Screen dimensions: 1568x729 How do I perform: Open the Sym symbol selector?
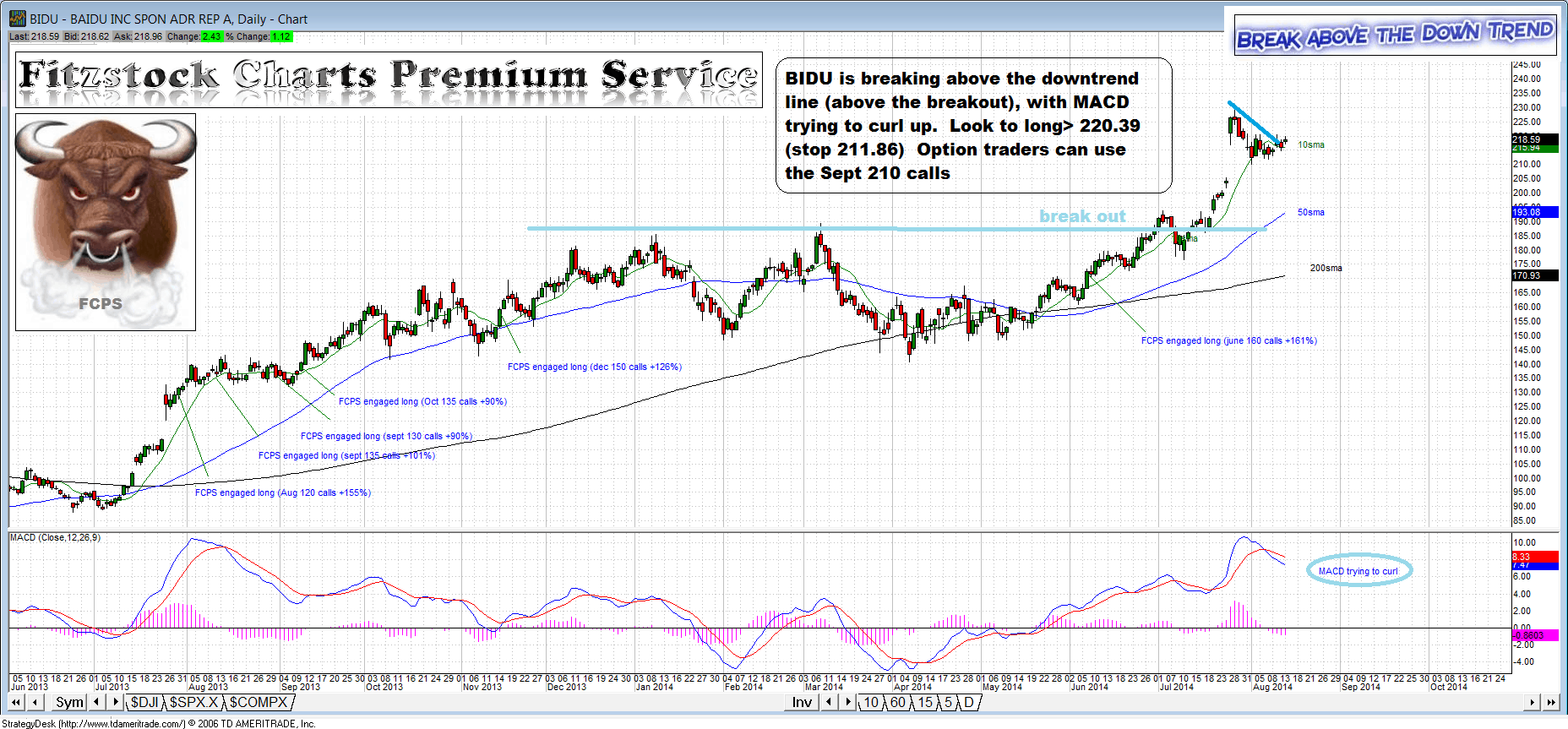pos(69,702)
